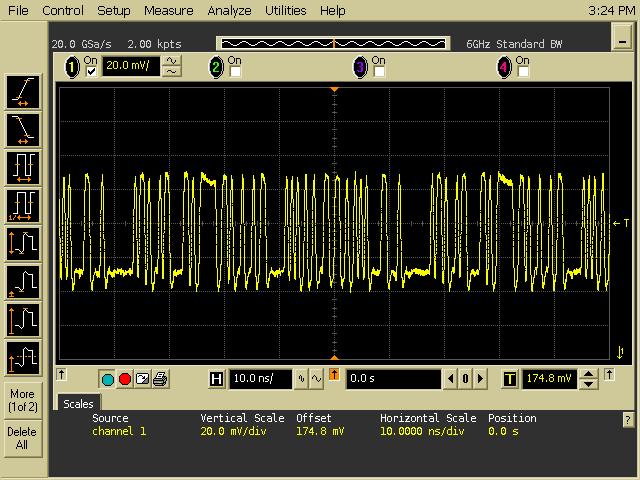Click the rise time measurement icon

pos(23,91)
